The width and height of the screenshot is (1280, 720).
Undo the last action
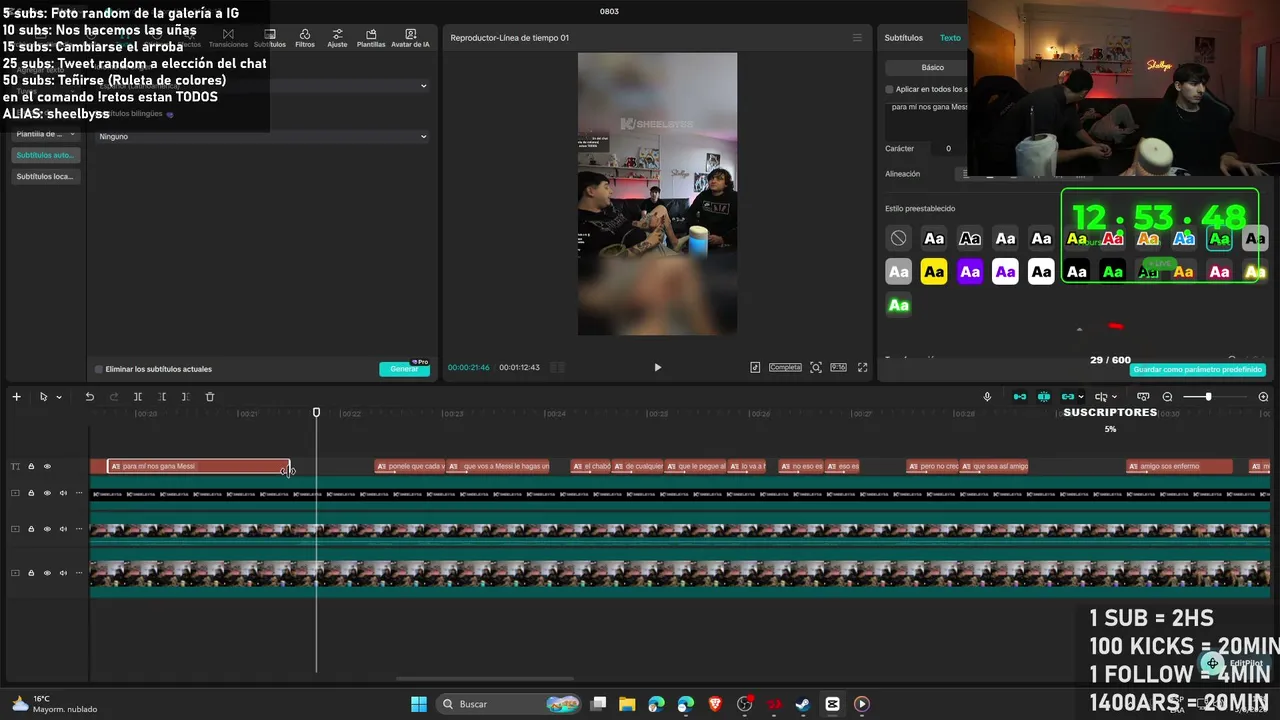click(89, 397)
